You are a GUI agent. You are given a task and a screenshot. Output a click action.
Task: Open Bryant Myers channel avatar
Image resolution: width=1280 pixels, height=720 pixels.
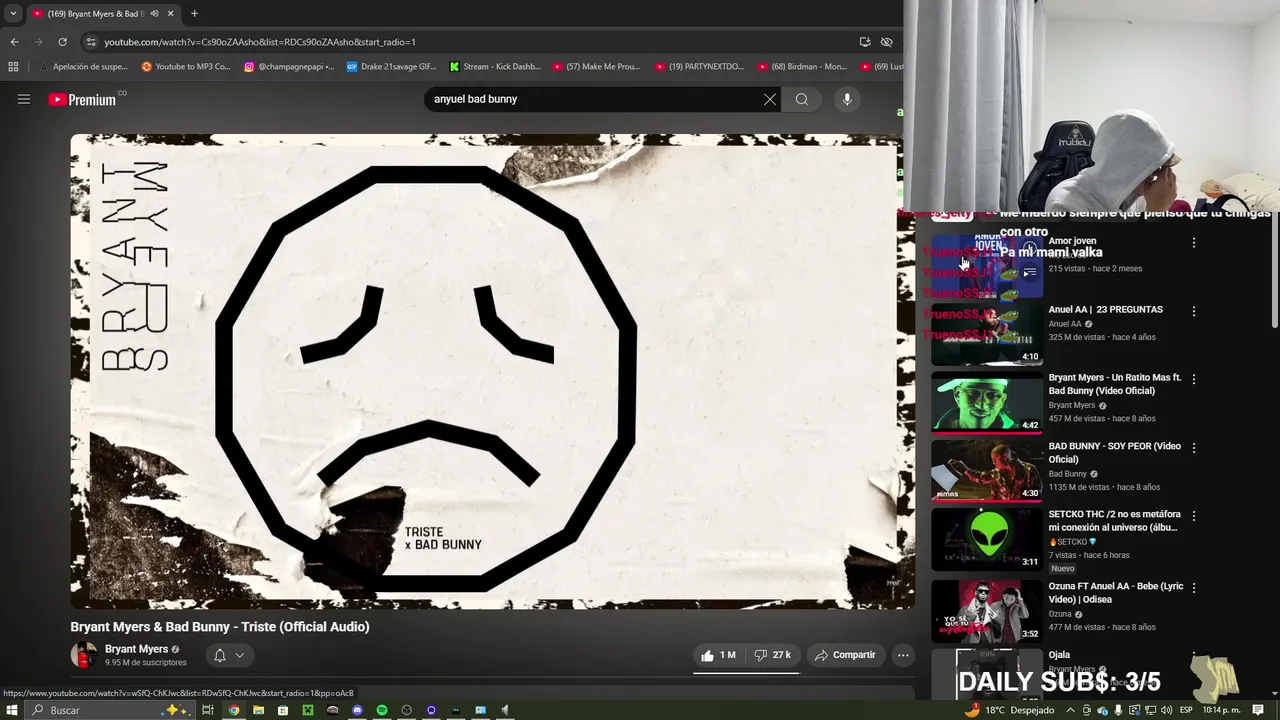(83, 655)
